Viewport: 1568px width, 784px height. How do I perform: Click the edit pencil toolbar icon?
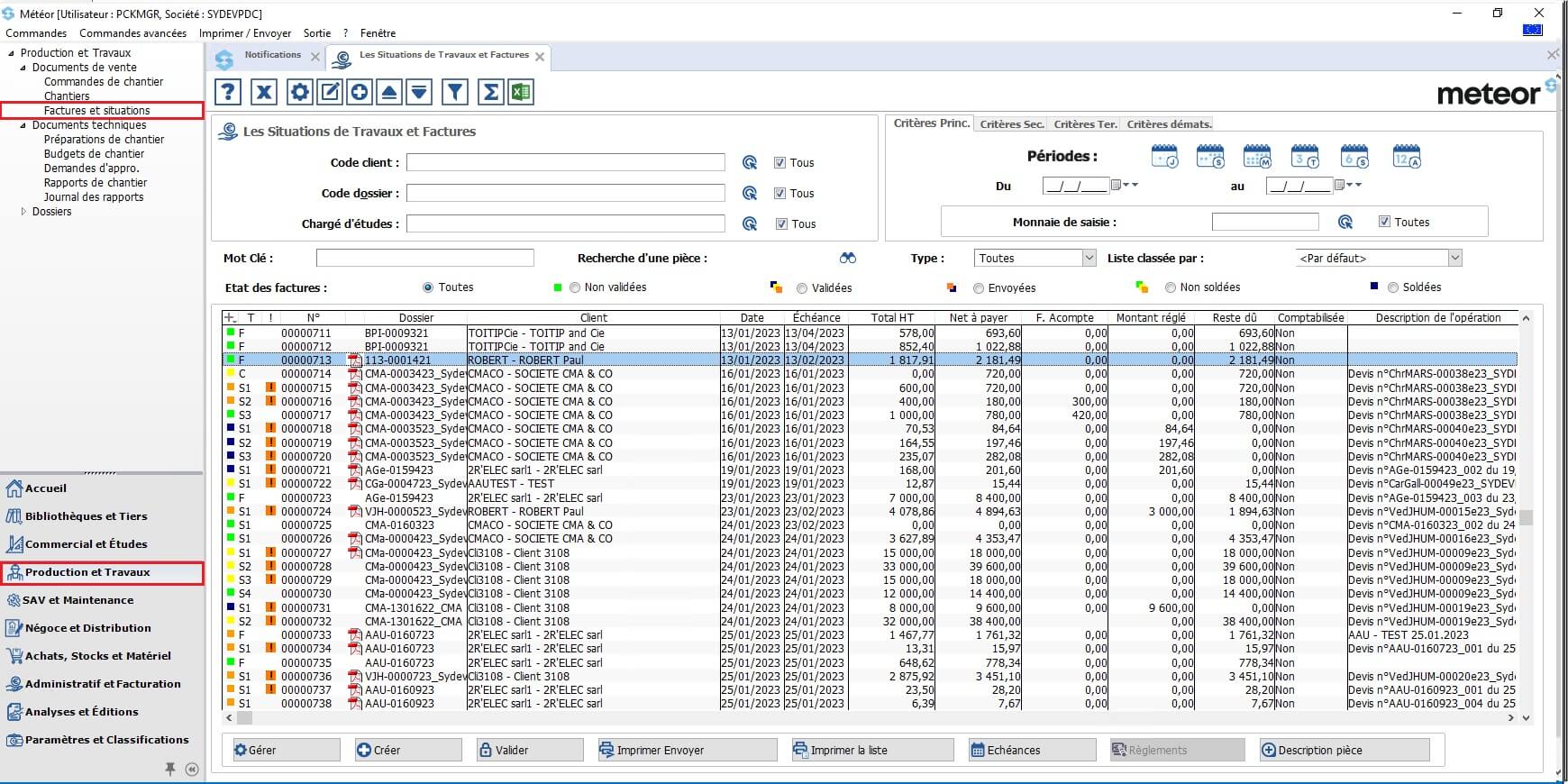tap(330, 92)
